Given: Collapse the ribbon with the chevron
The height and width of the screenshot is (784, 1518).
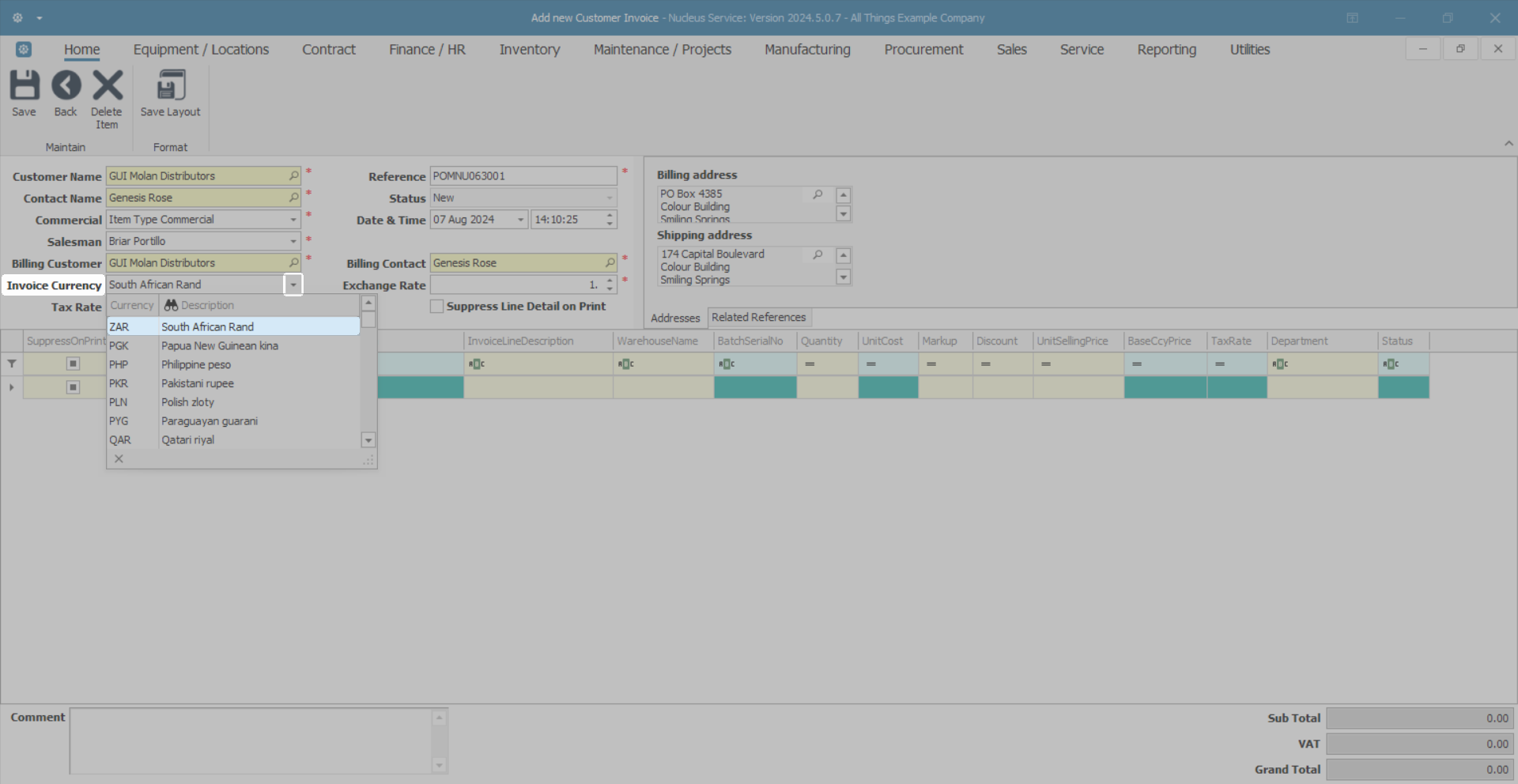Looking at the screenshot, I should pos(1509,143).
